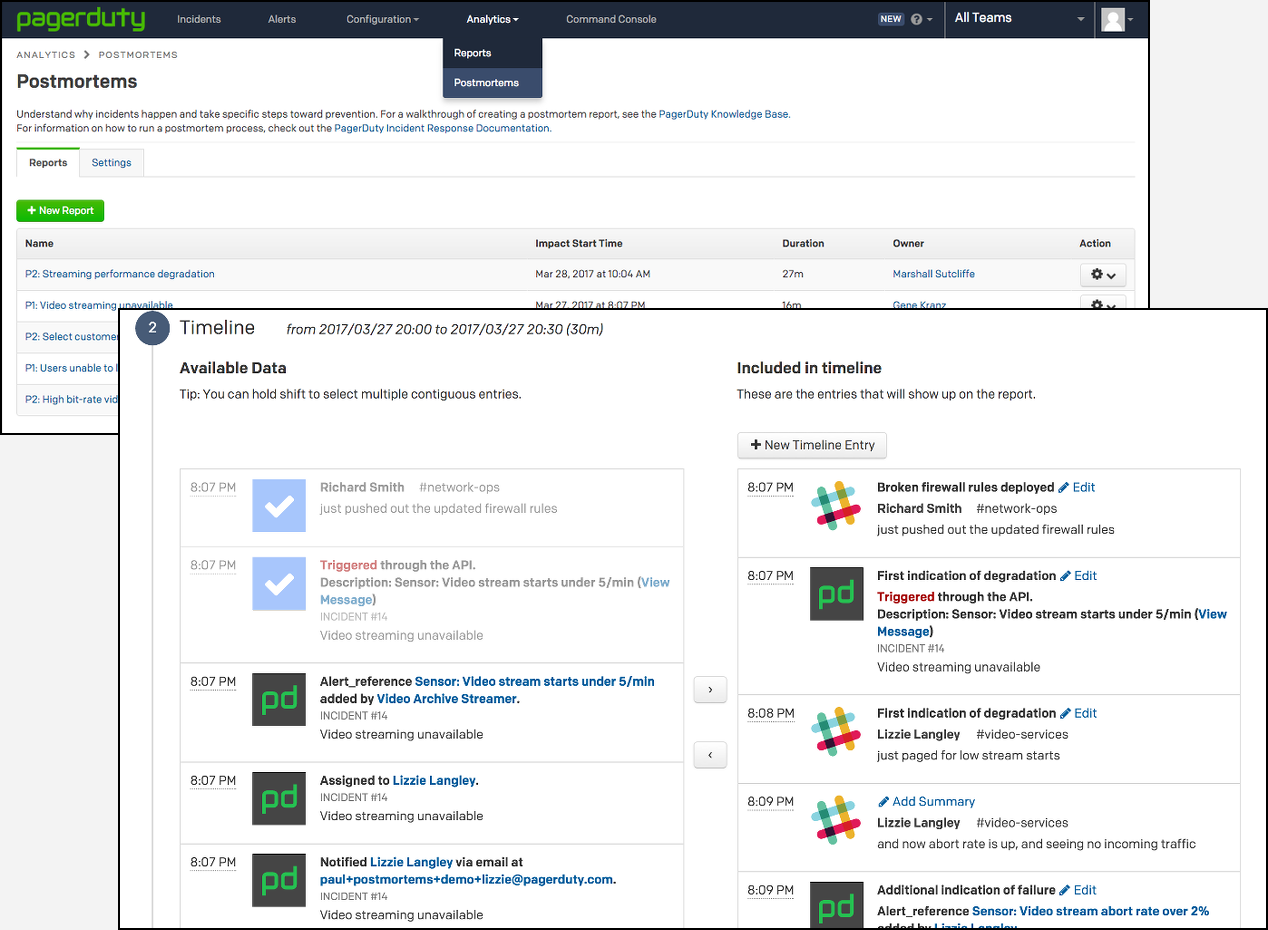Click Slack icon for abort rate is up entry
The width and height of the screenshot is (1268, 930).
point(836,819)
